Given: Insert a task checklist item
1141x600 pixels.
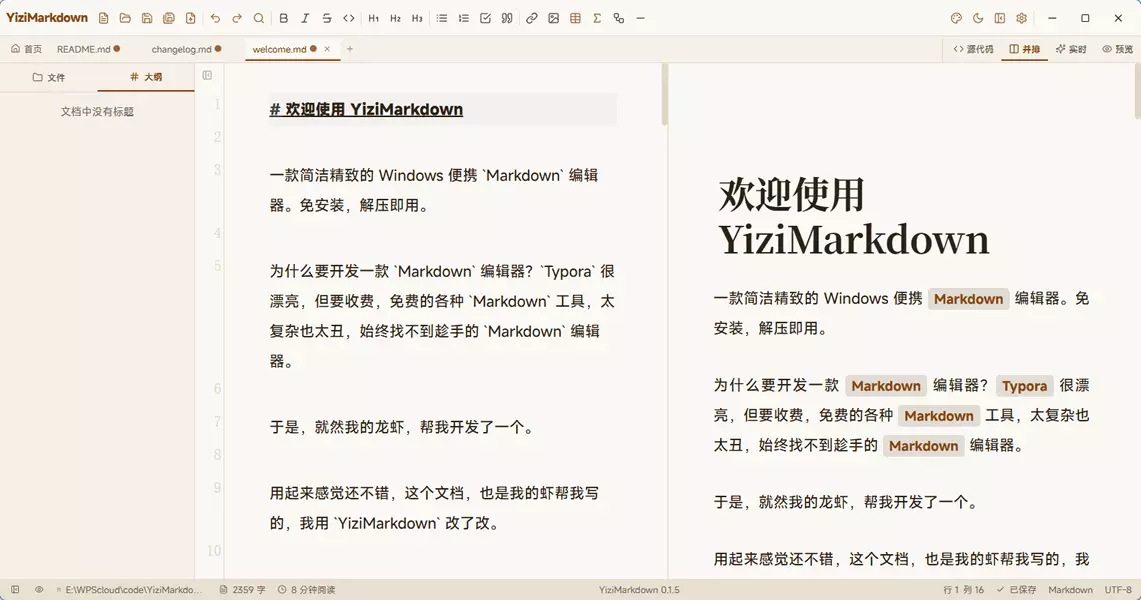Looking at the screenshot, I should 485,18.
